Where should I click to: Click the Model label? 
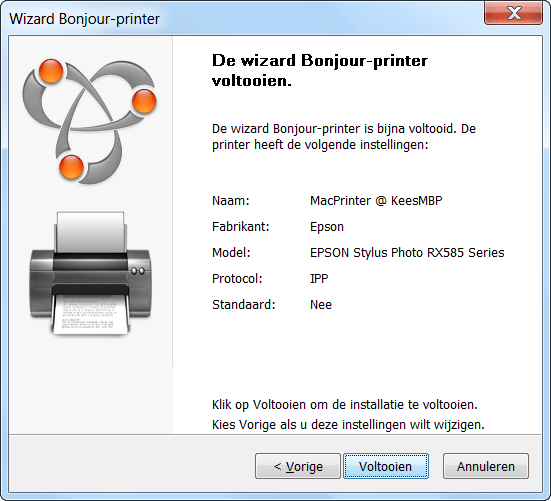(231, 253)
